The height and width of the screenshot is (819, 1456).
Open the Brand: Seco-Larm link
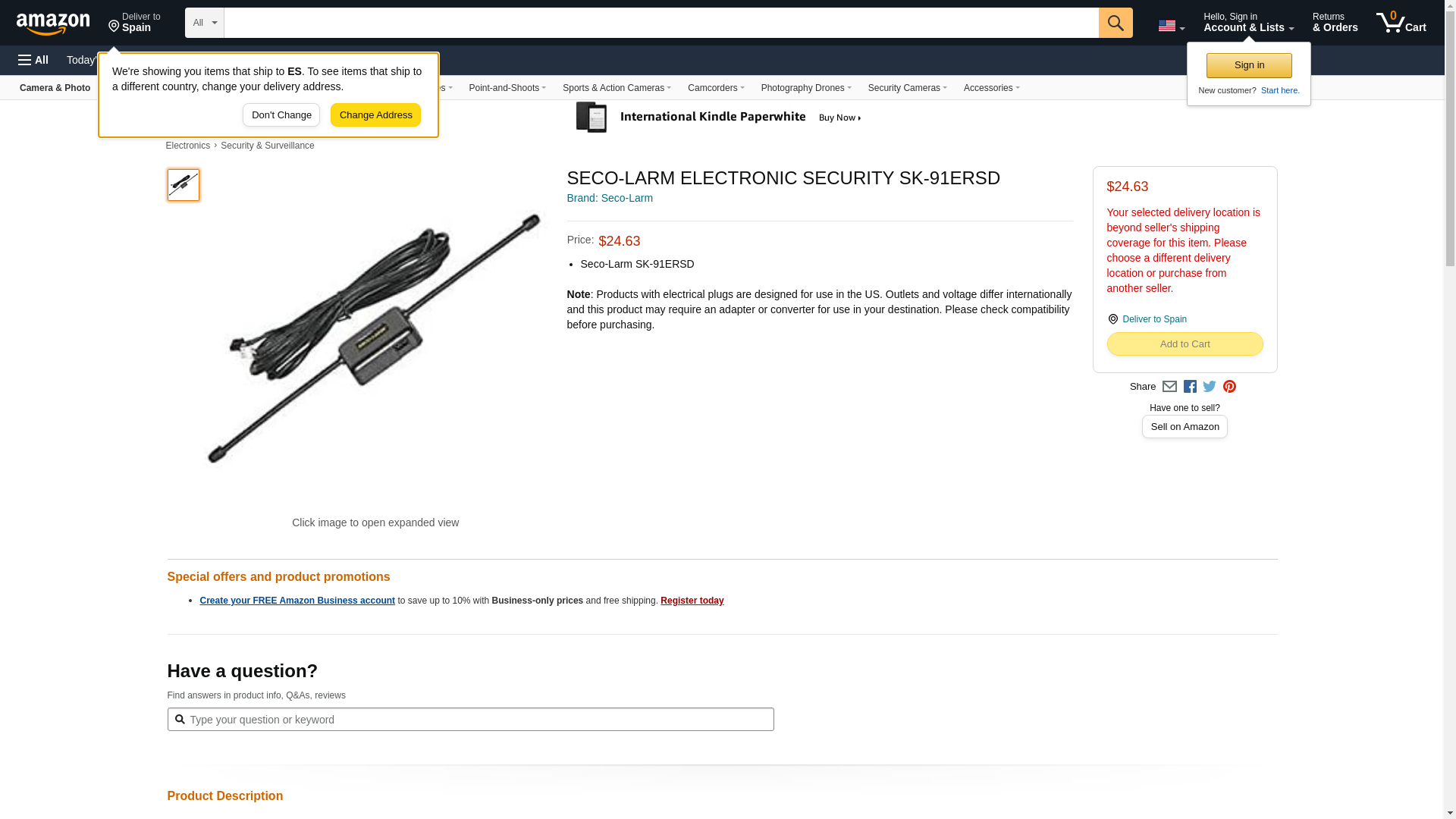tap(610, 198)
